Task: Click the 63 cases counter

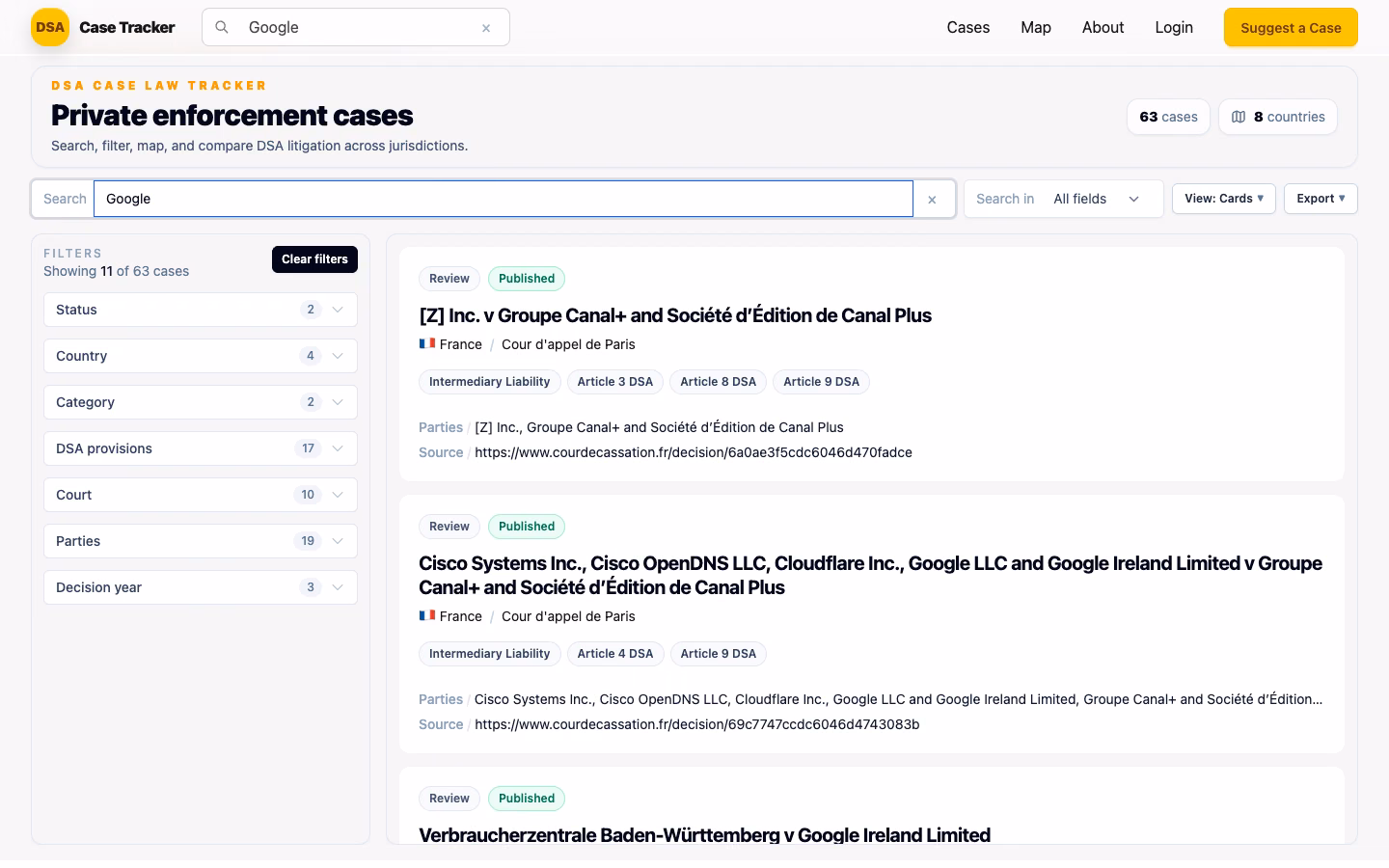Action: tap(1168, 117)
